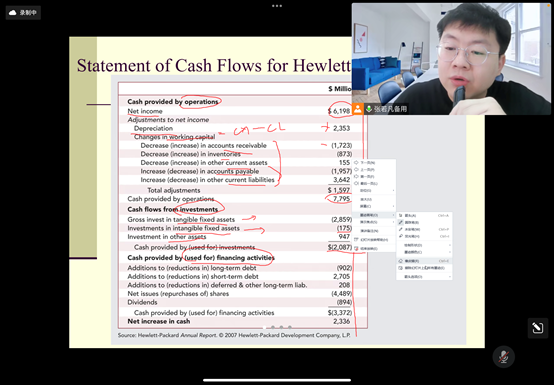
Task: Click the recording-in-progress cloud indicator
Action: coord(23,13)
